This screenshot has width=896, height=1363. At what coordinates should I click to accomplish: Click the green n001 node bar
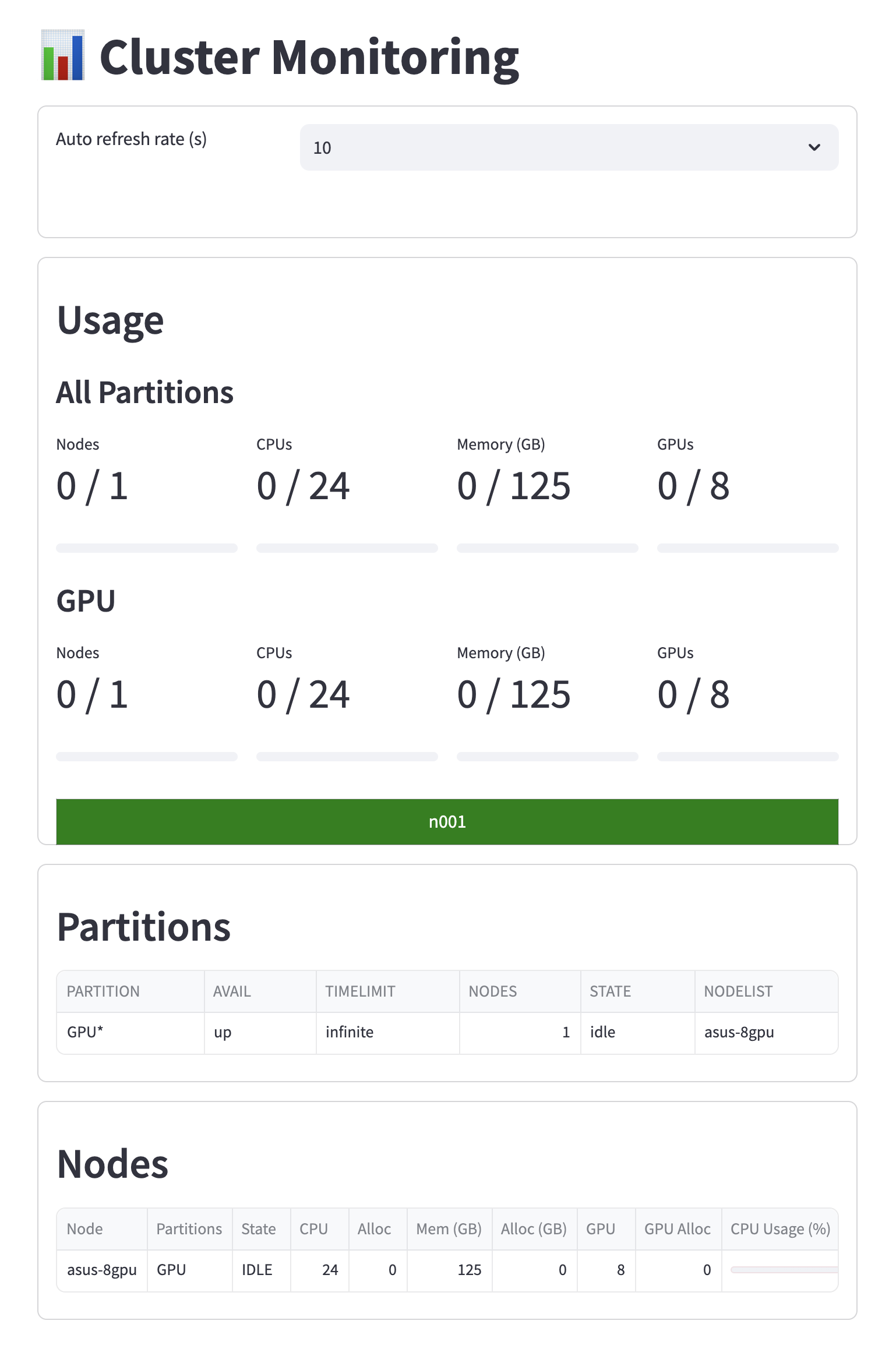(447, 821)
